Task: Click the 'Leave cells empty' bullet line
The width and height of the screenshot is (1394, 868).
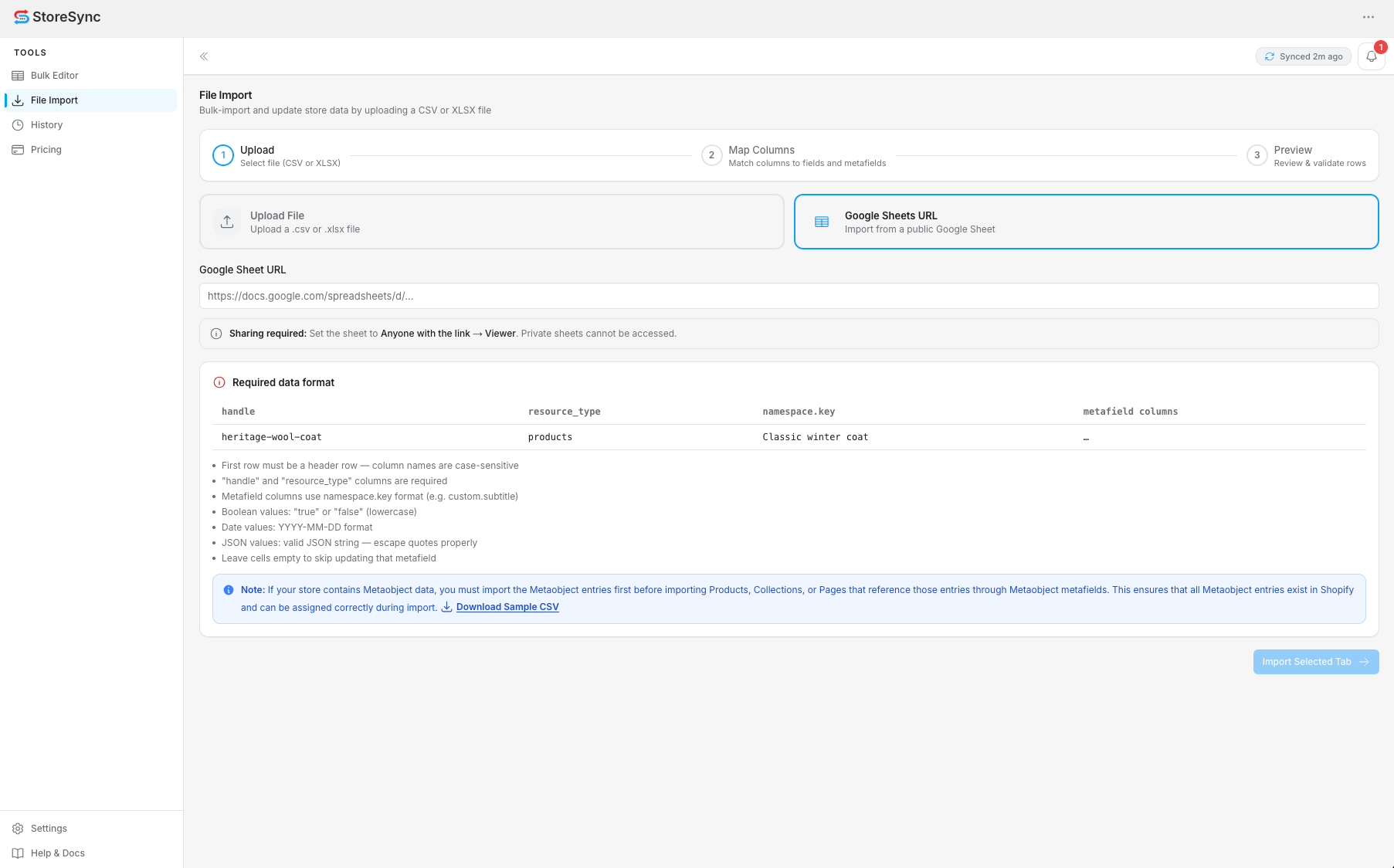Action: point(329,558)
